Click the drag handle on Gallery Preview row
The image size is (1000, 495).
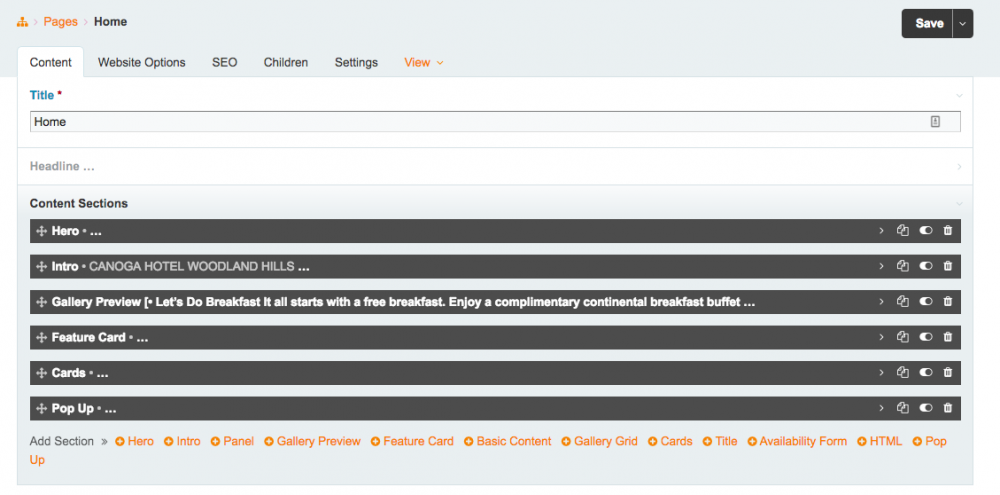(x=41, y=302)
